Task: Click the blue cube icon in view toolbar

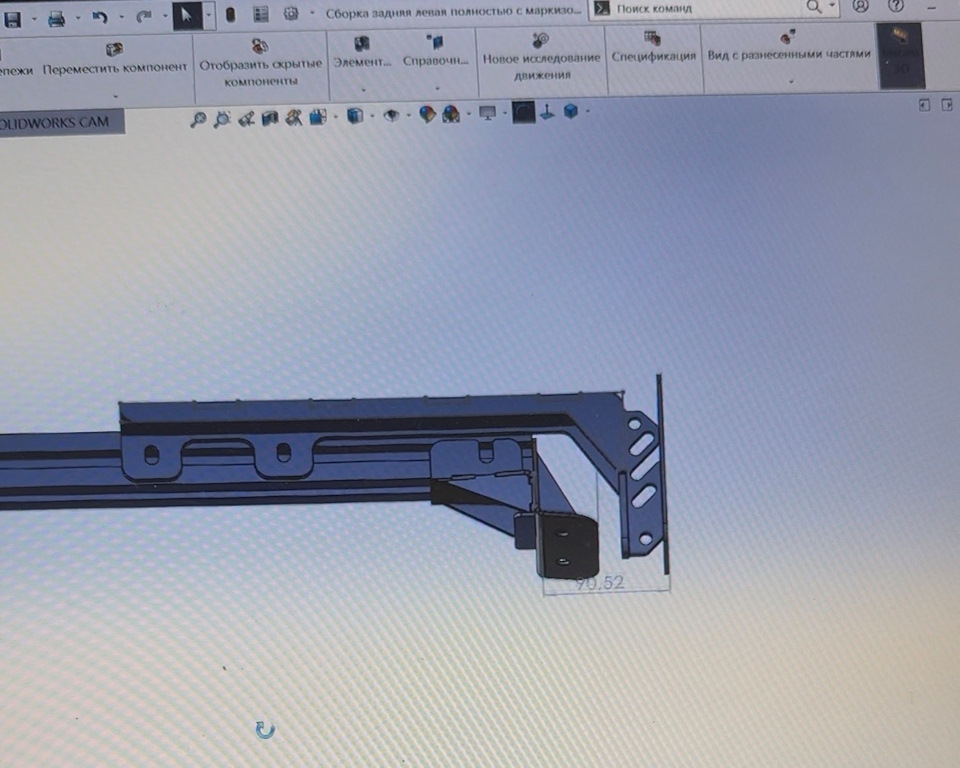Action: pyautogui.click(x=571, y=111)
